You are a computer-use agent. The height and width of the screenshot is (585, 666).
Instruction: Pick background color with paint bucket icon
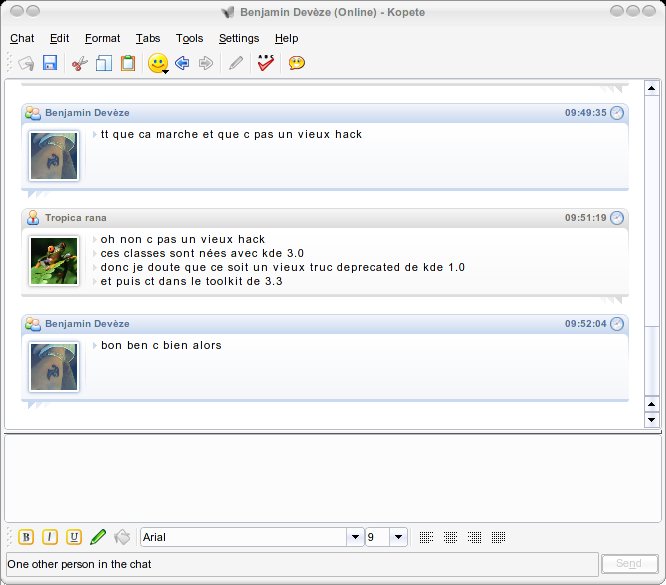point(122,537)
